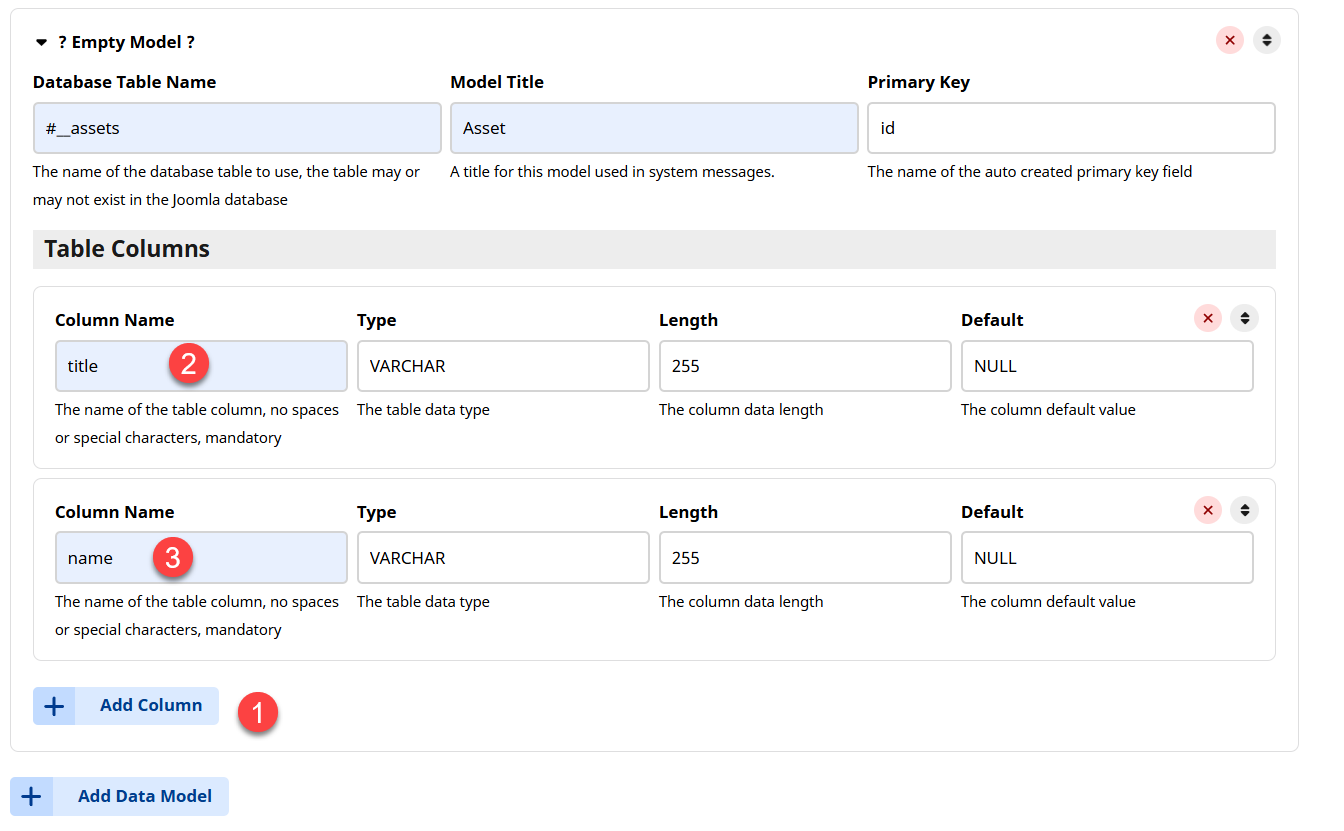The height and width of the screenshot is (831, 1344).
Task: Click the Length field in title row
Action: 805,366
